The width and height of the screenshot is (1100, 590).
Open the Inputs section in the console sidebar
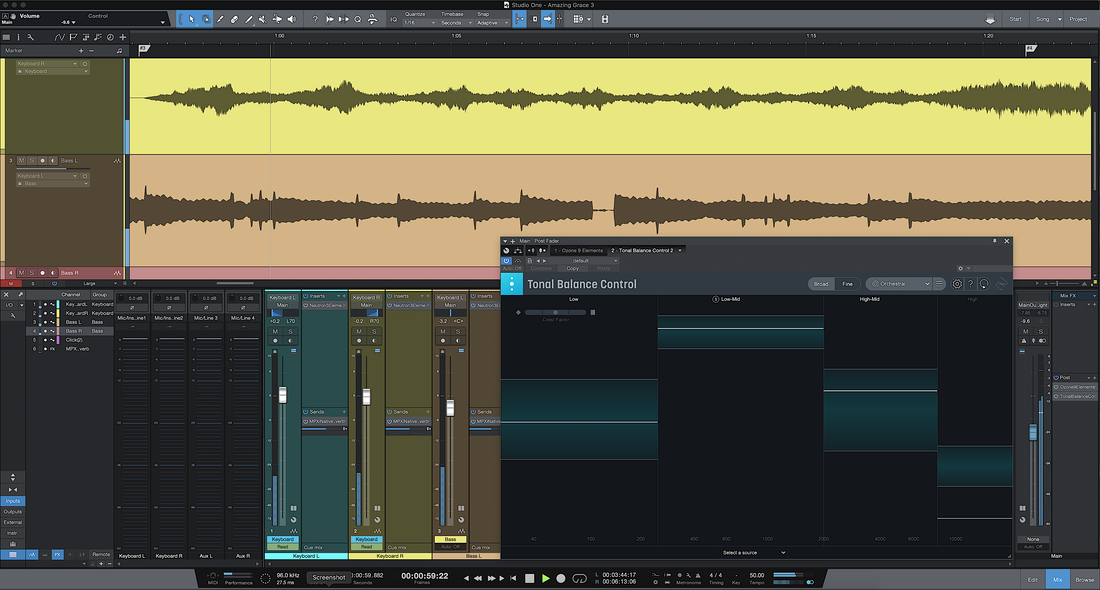12,501
